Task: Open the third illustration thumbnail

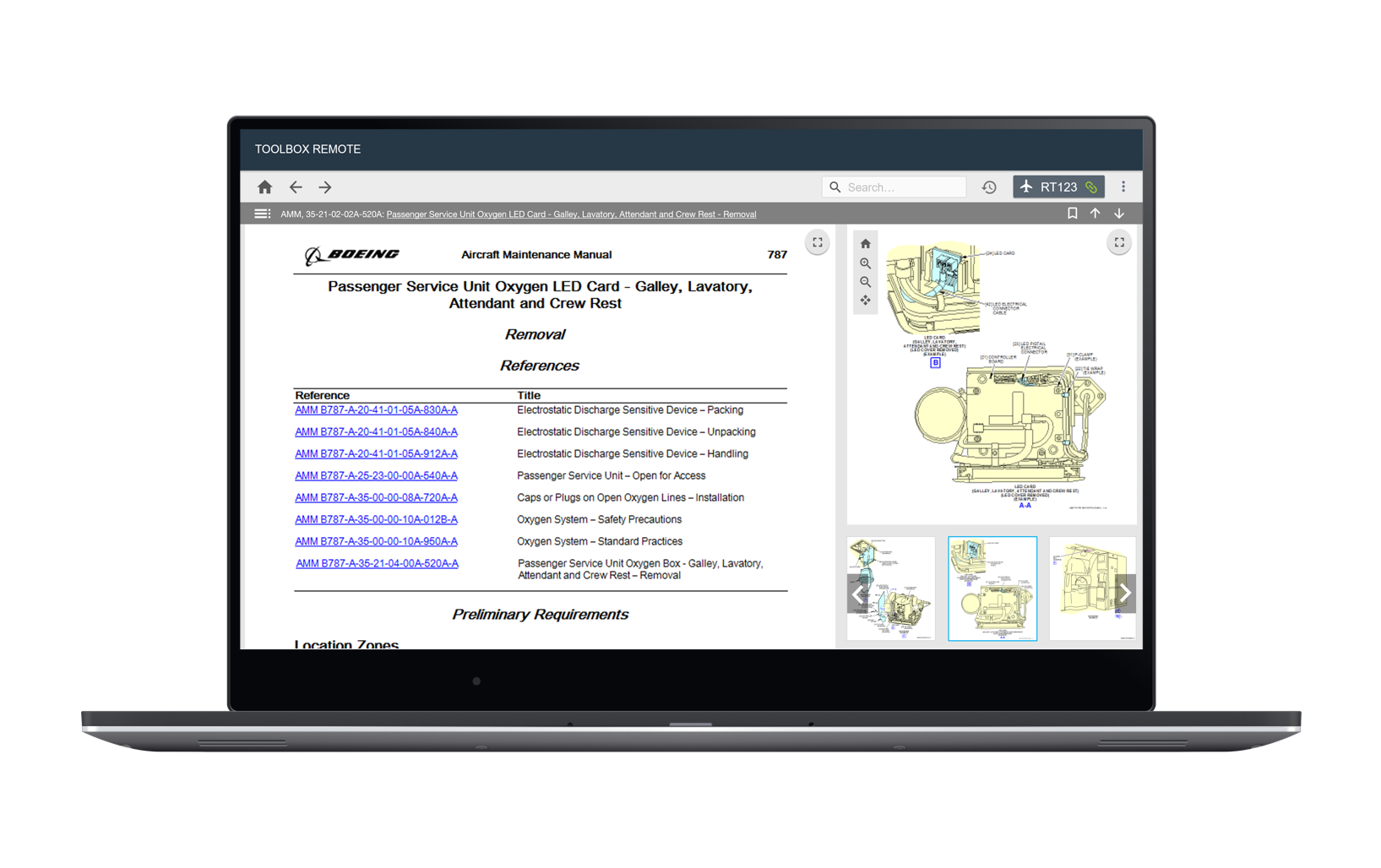Action: point(1092,589)
